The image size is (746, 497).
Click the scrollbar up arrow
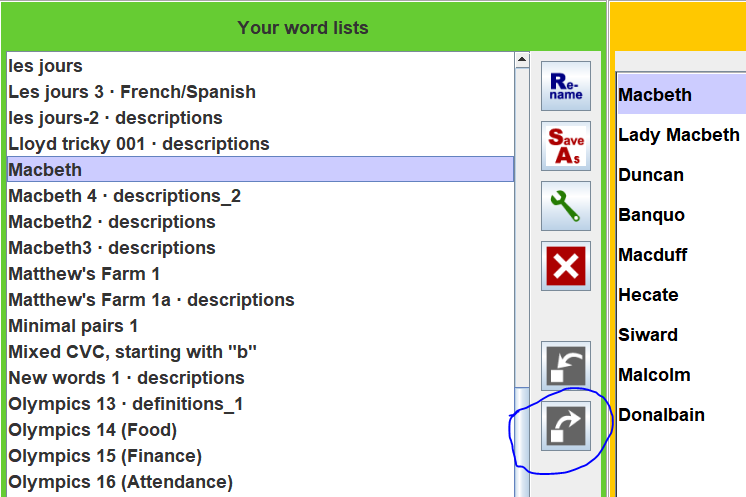(522, 60)
